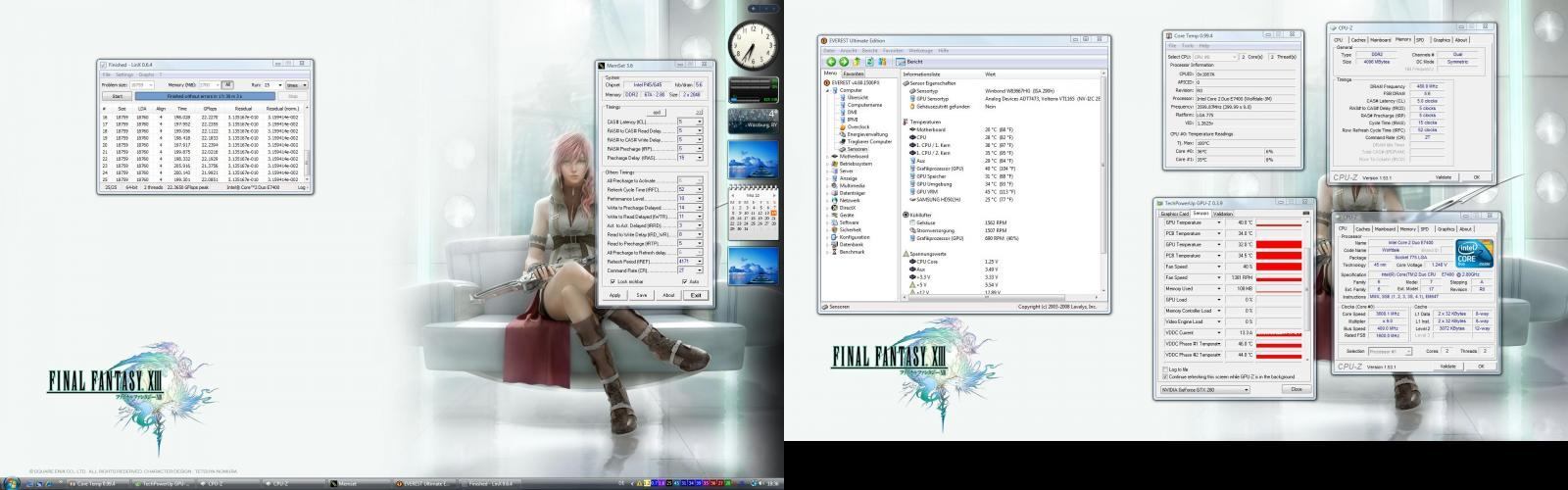Click the spd button in MemSet
The width and height of the screenshot is (1568, 490).
tap(657, 112)
